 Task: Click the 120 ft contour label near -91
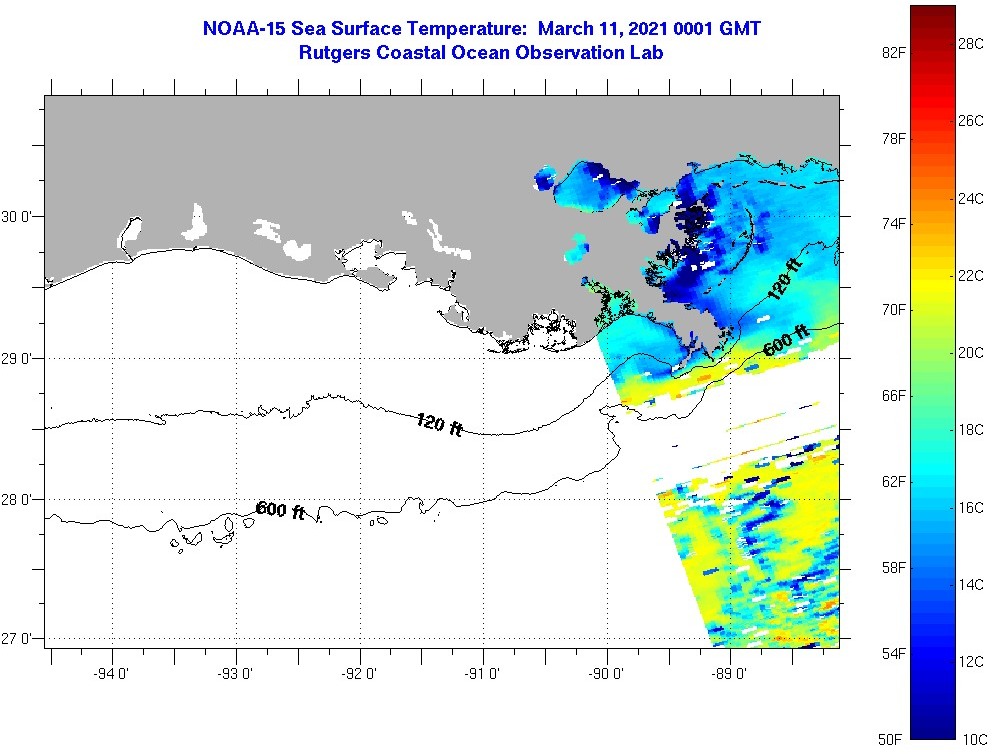pyautogui.click(x=440, y=424)
